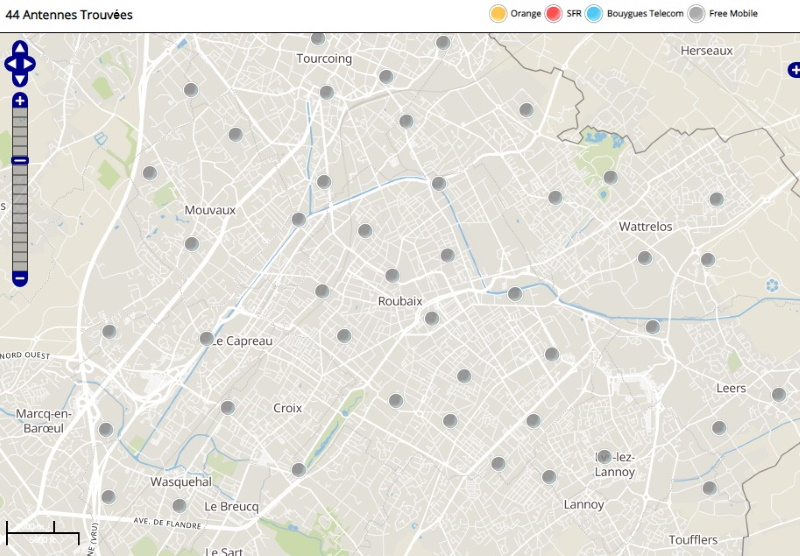The width and height of the screenshot is (800, 556).
Task: Select the antenna marker left of Le Capreau
Action: point(206,339)
